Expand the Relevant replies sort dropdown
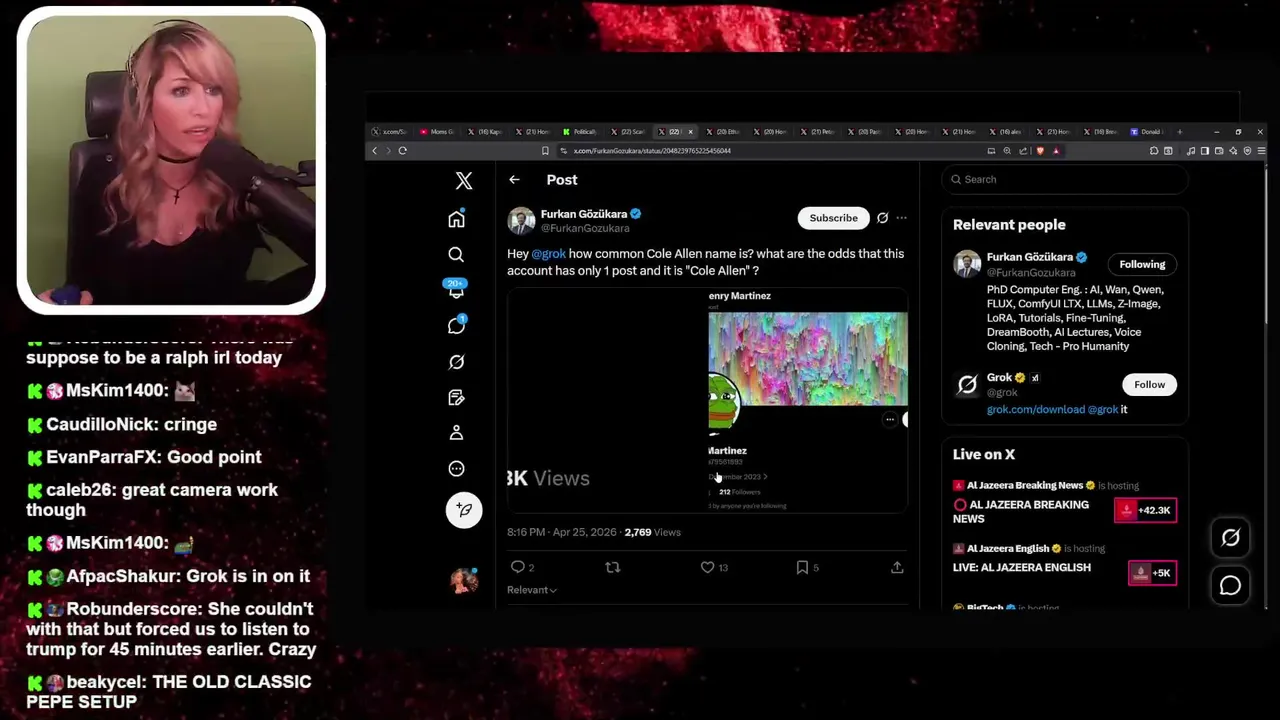Viewport: 1280px width, 720px height. click(x=532, y=590)
